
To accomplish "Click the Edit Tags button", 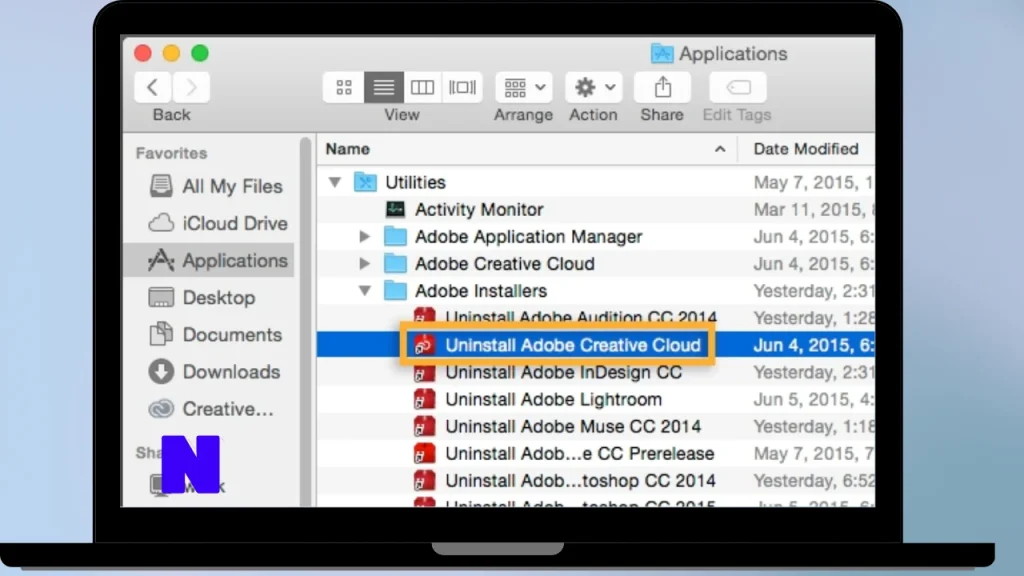I will [738, 87].
